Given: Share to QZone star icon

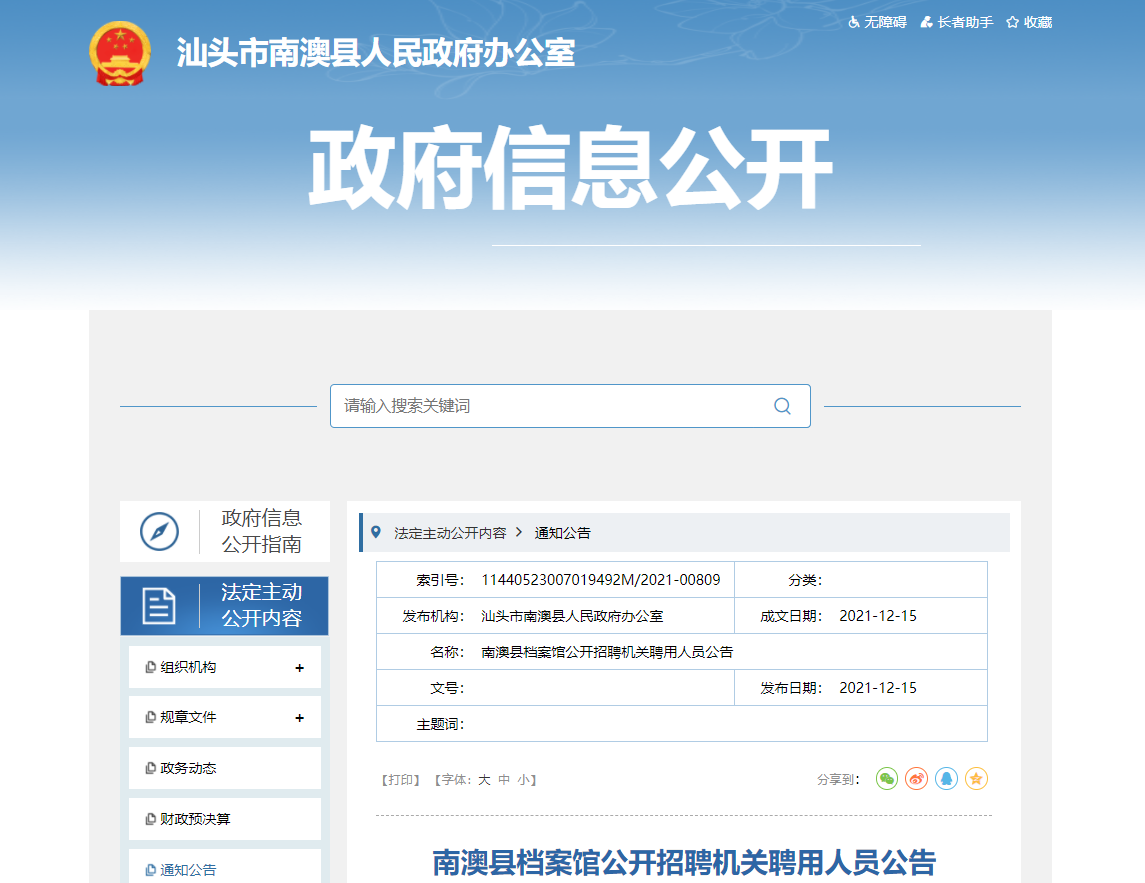Looking at the screenshot, I should [977, 778].
